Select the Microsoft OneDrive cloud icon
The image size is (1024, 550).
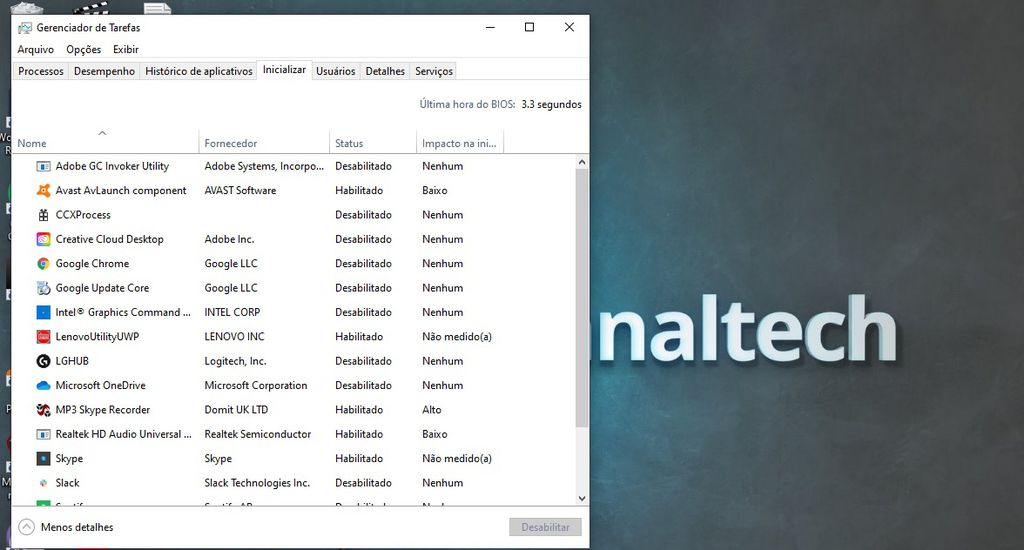pos(43,385)
